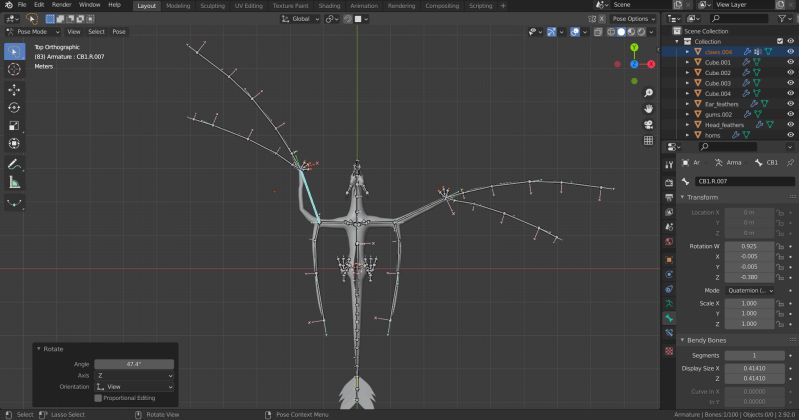Open the Bone properties tab icon
The height and width of the screenshot is (420, 799).
[x=669, y=318]
